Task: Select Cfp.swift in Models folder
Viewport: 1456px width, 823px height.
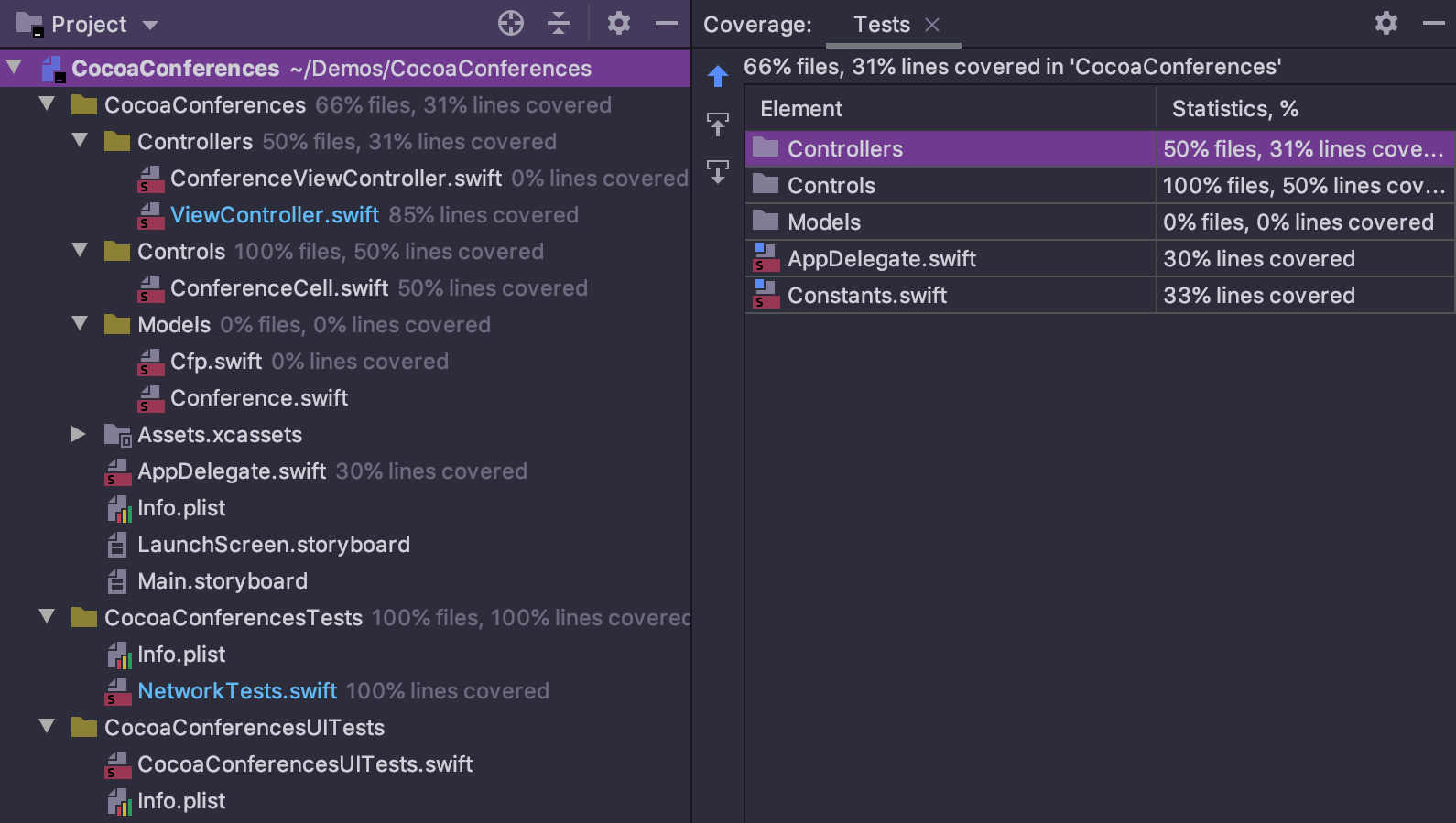Action: point(216,362)
